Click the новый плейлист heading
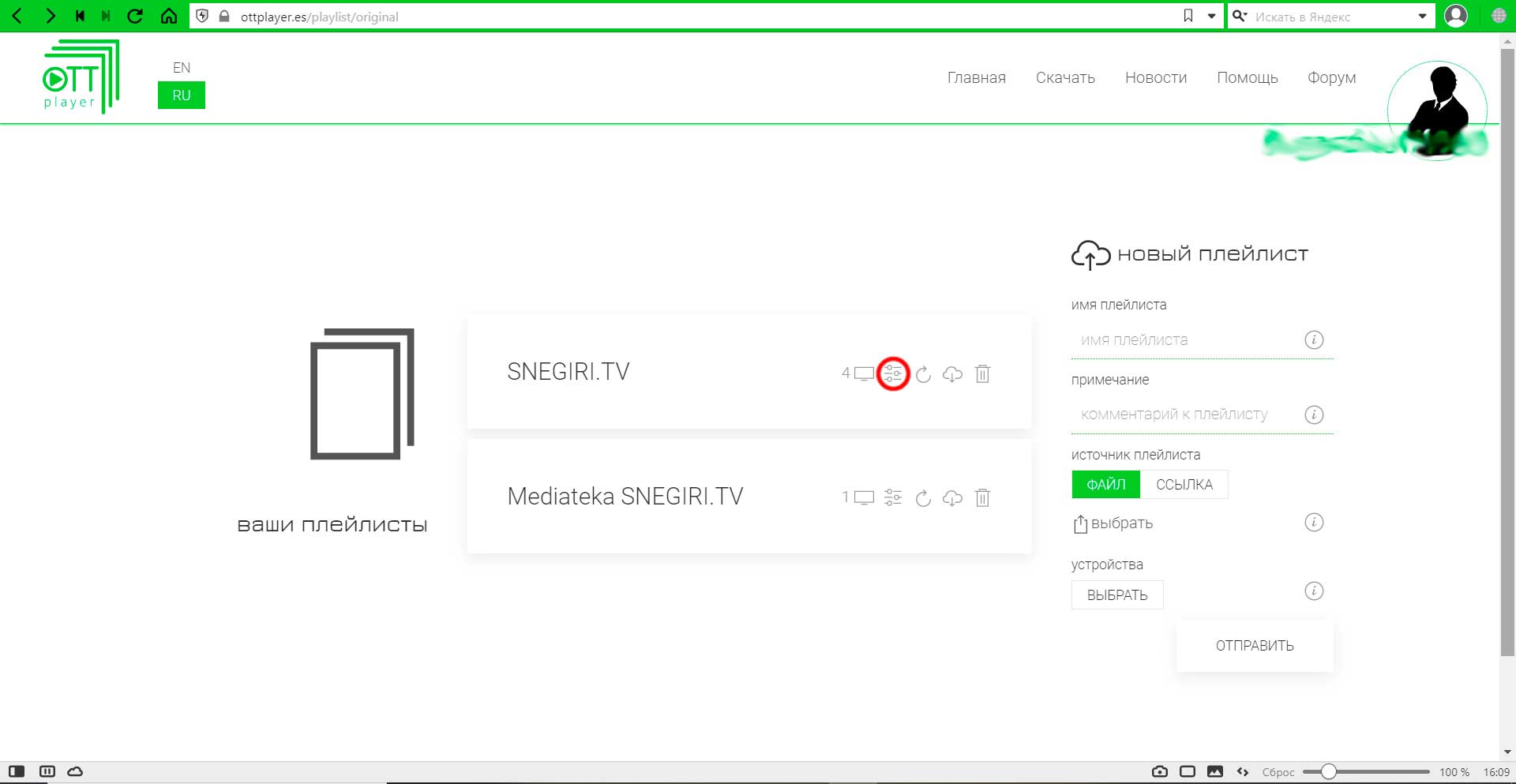 click(1212, 254)
